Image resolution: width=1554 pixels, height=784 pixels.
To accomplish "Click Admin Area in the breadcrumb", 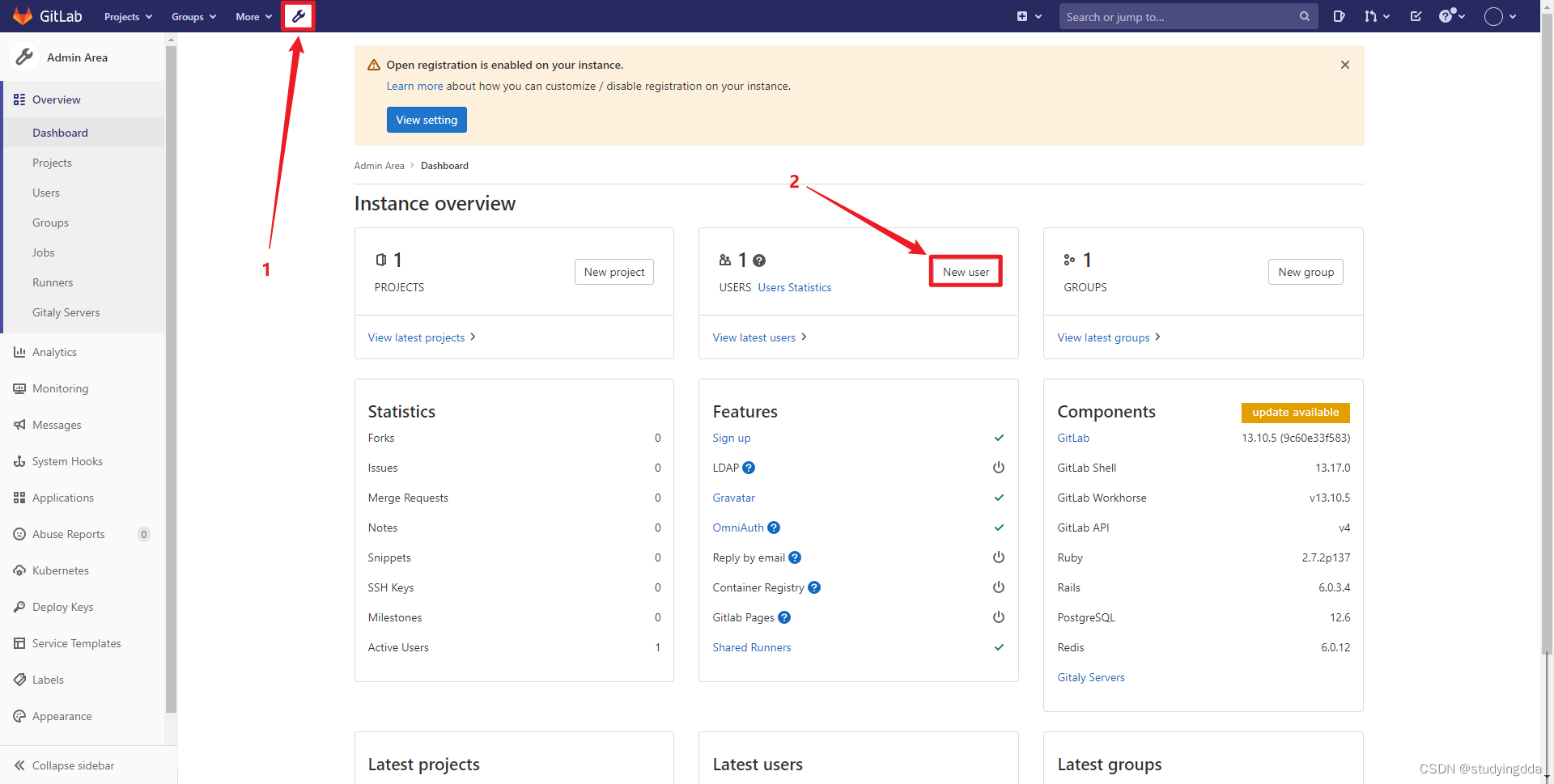I will pos(379,166).
